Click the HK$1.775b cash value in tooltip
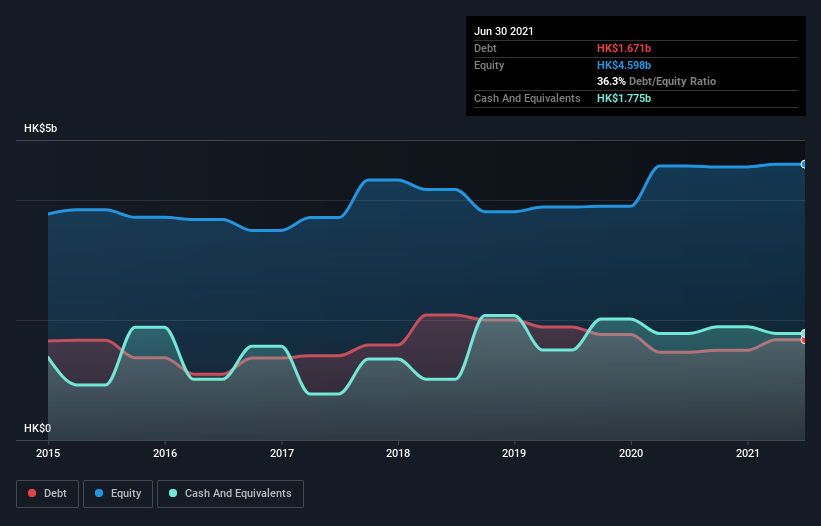The height and width of the screenshot is (526, 821). pyautogui.click(x=624, y=98)
